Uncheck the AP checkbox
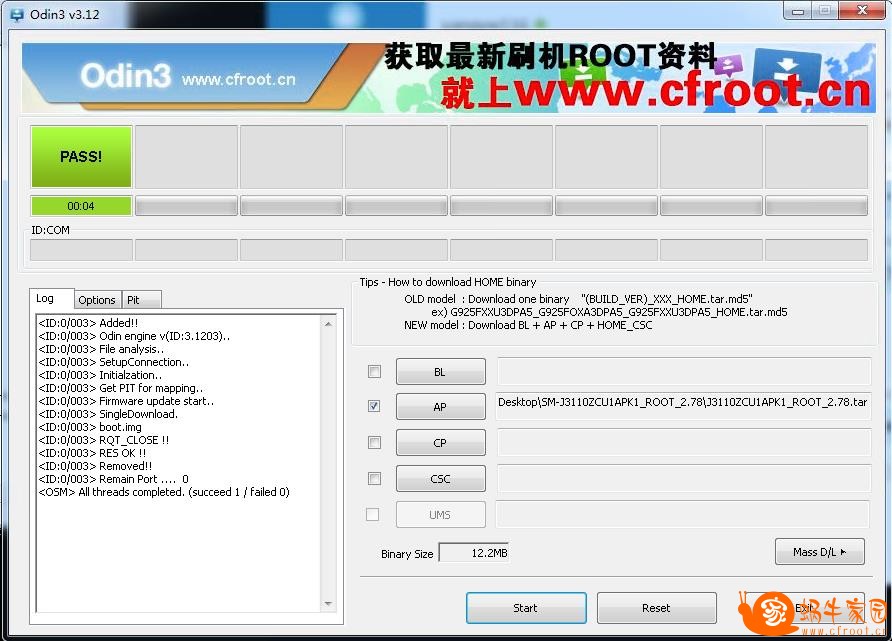The height and width of the screenshot is (641, 892). coord(374,406)
